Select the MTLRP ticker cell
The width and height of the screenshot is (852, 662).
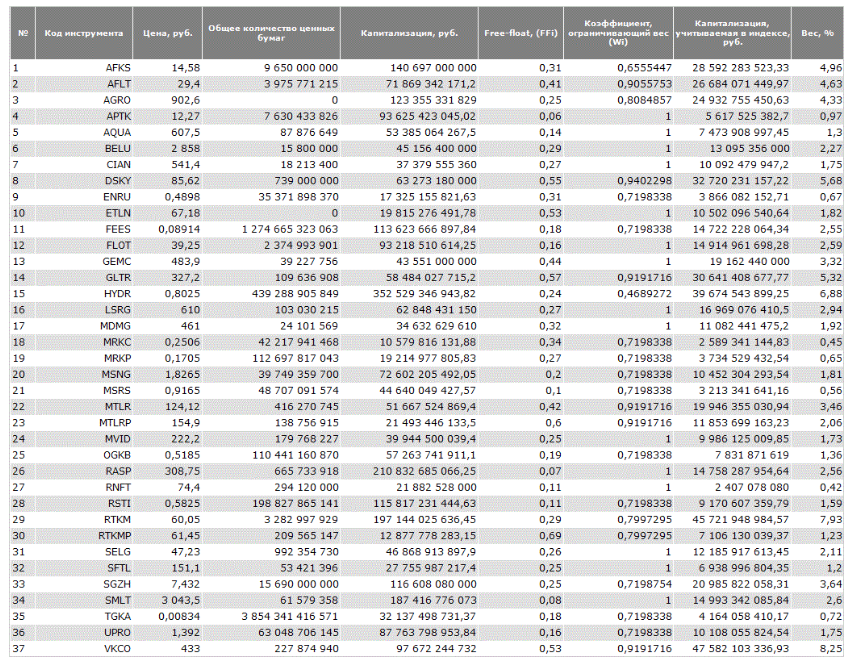[114, 423]
